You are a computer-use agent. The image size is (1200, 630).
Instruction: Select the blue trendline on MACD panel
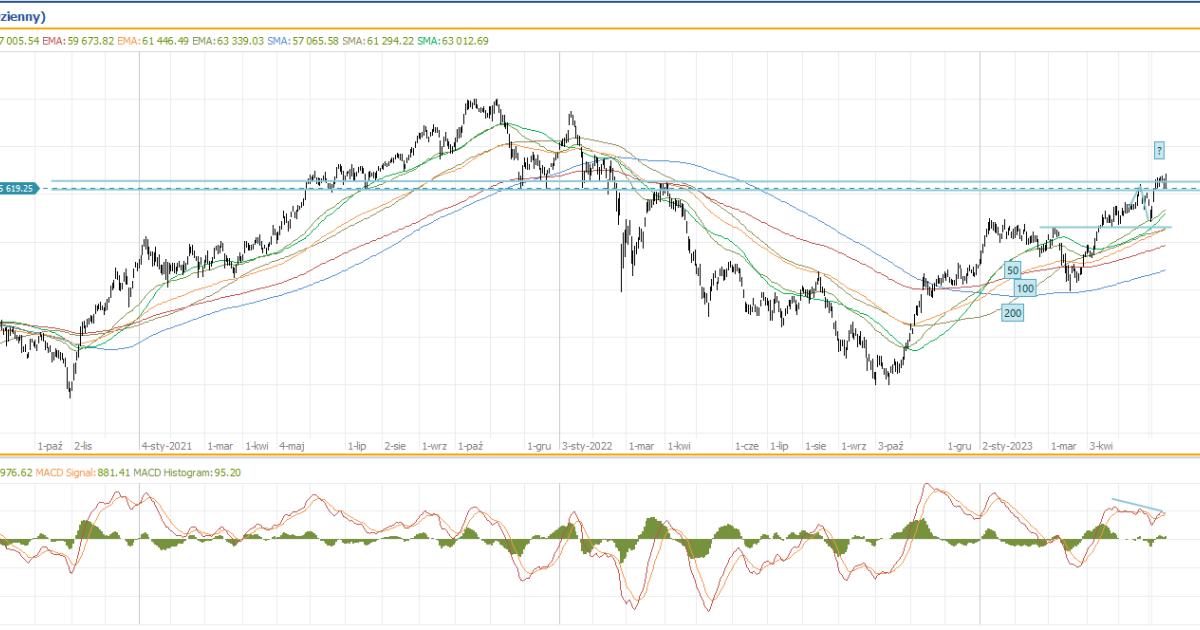click(1138, 505)
